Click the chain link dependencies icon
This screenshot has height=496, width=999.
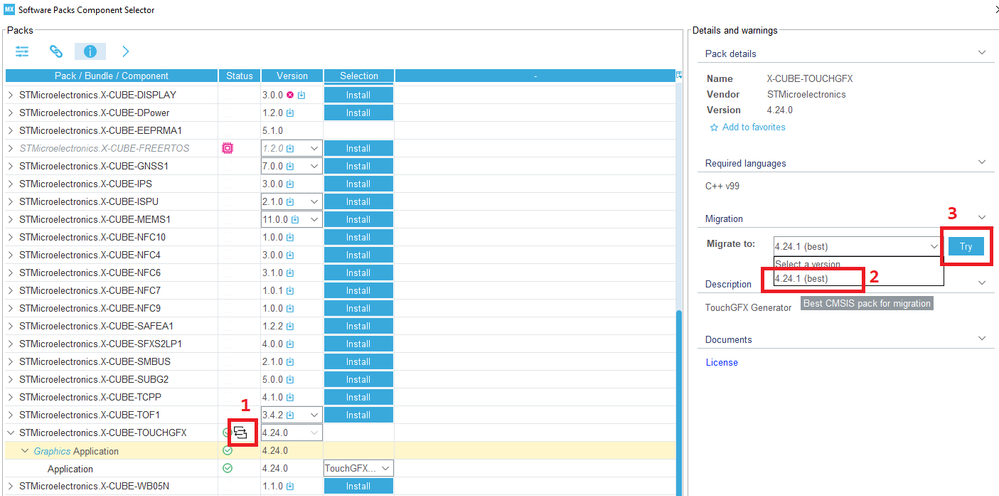click(56, 51)
